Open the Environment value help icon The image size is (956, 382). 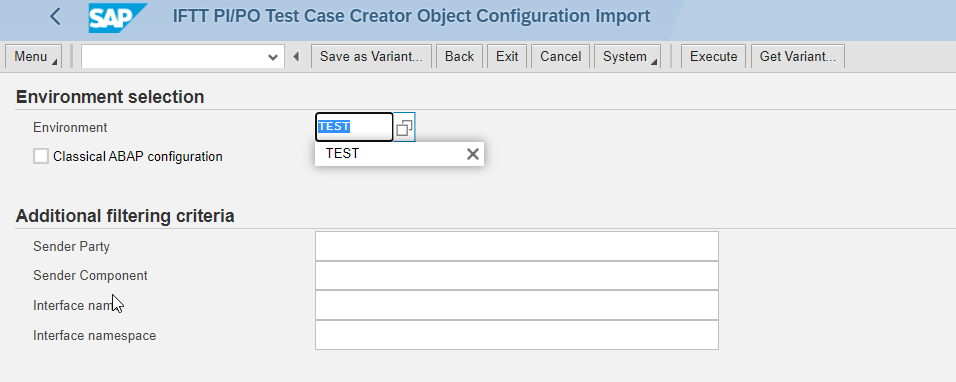[x=404, y=127]
